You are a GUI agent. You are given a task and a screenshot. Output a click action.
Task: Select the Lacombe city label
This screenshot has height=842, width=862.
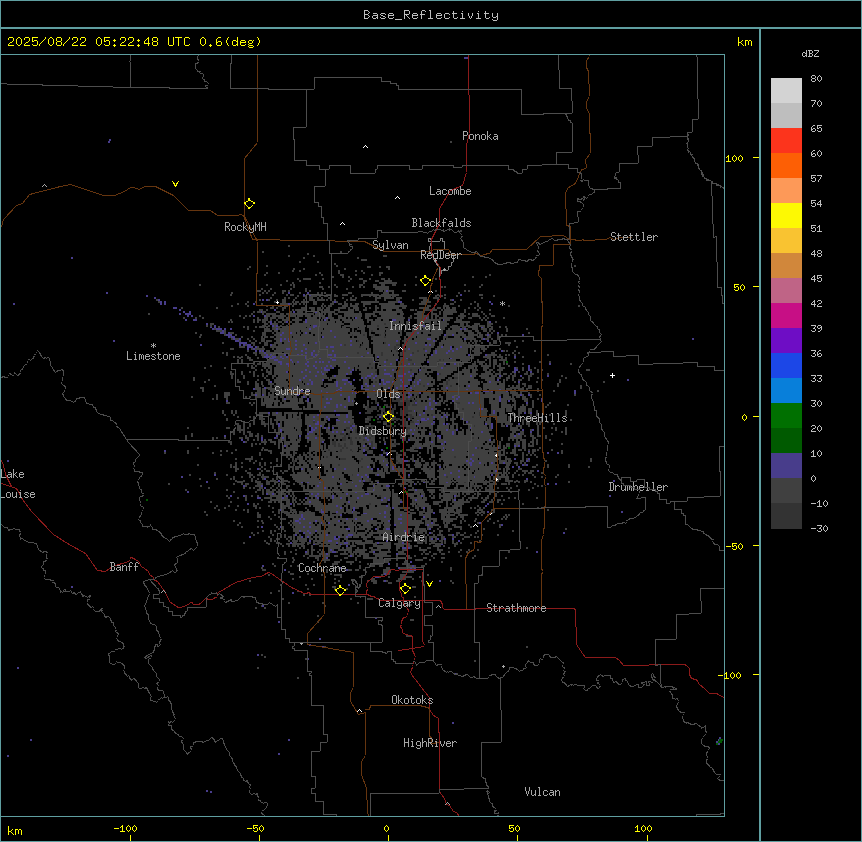point(450,191)
